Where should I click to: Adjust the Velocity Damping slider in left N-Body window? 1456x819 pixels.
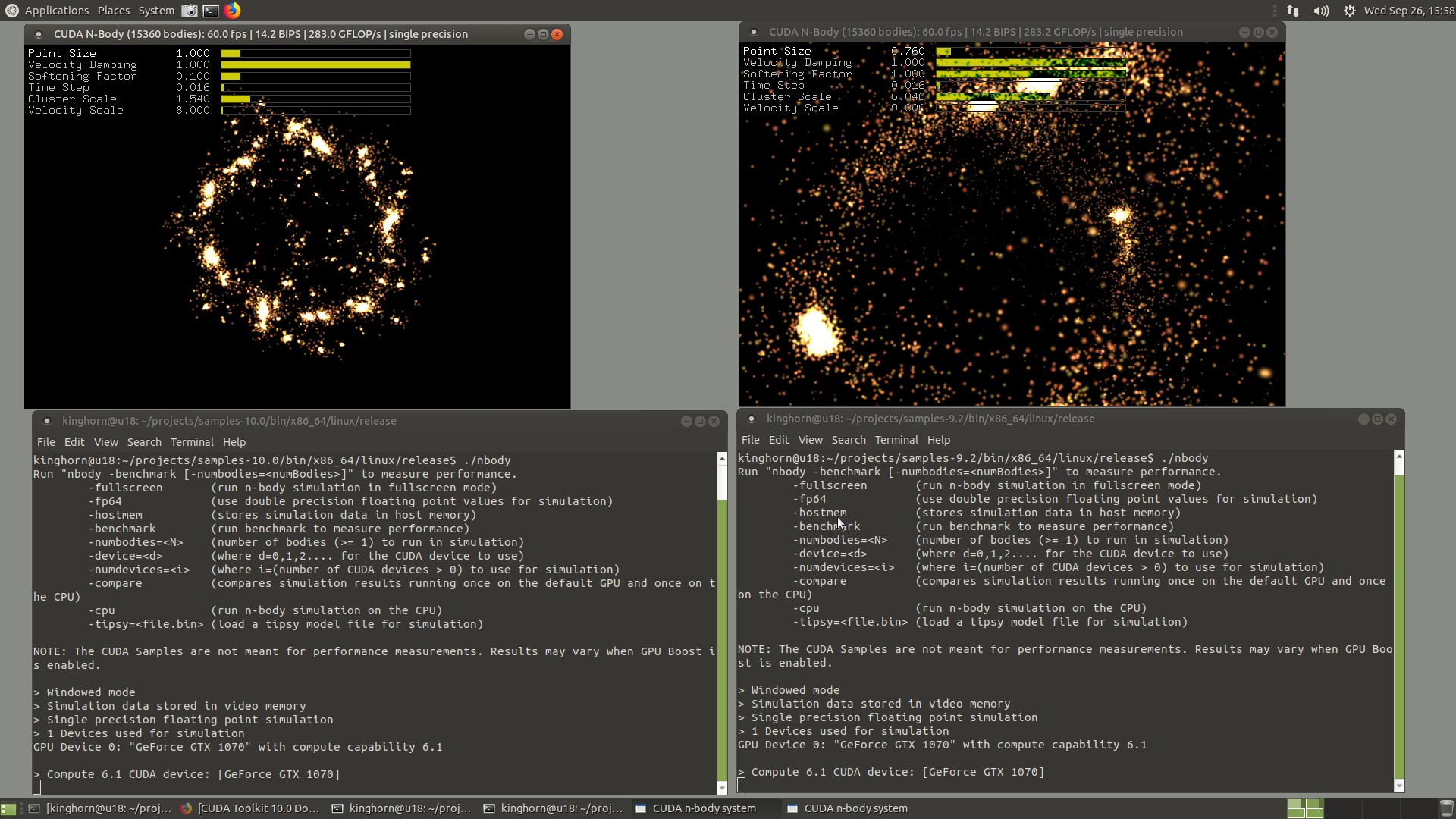tap(315, 65)
